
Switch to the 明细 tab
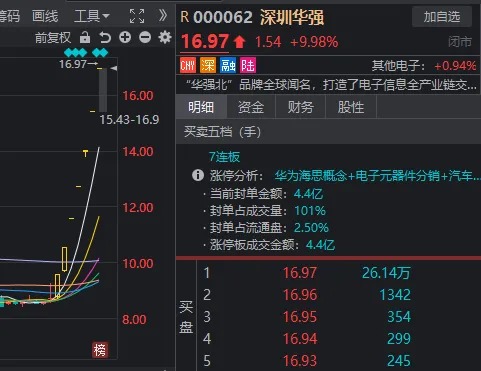[x=201, y=107]
